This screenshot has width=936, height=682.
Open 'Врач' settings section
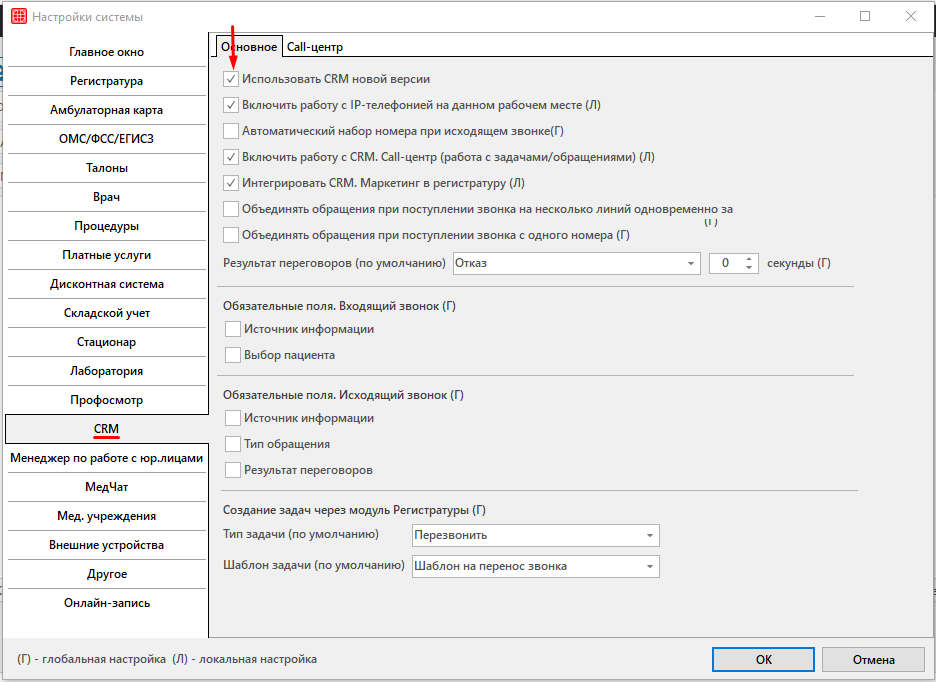[107, 197]
